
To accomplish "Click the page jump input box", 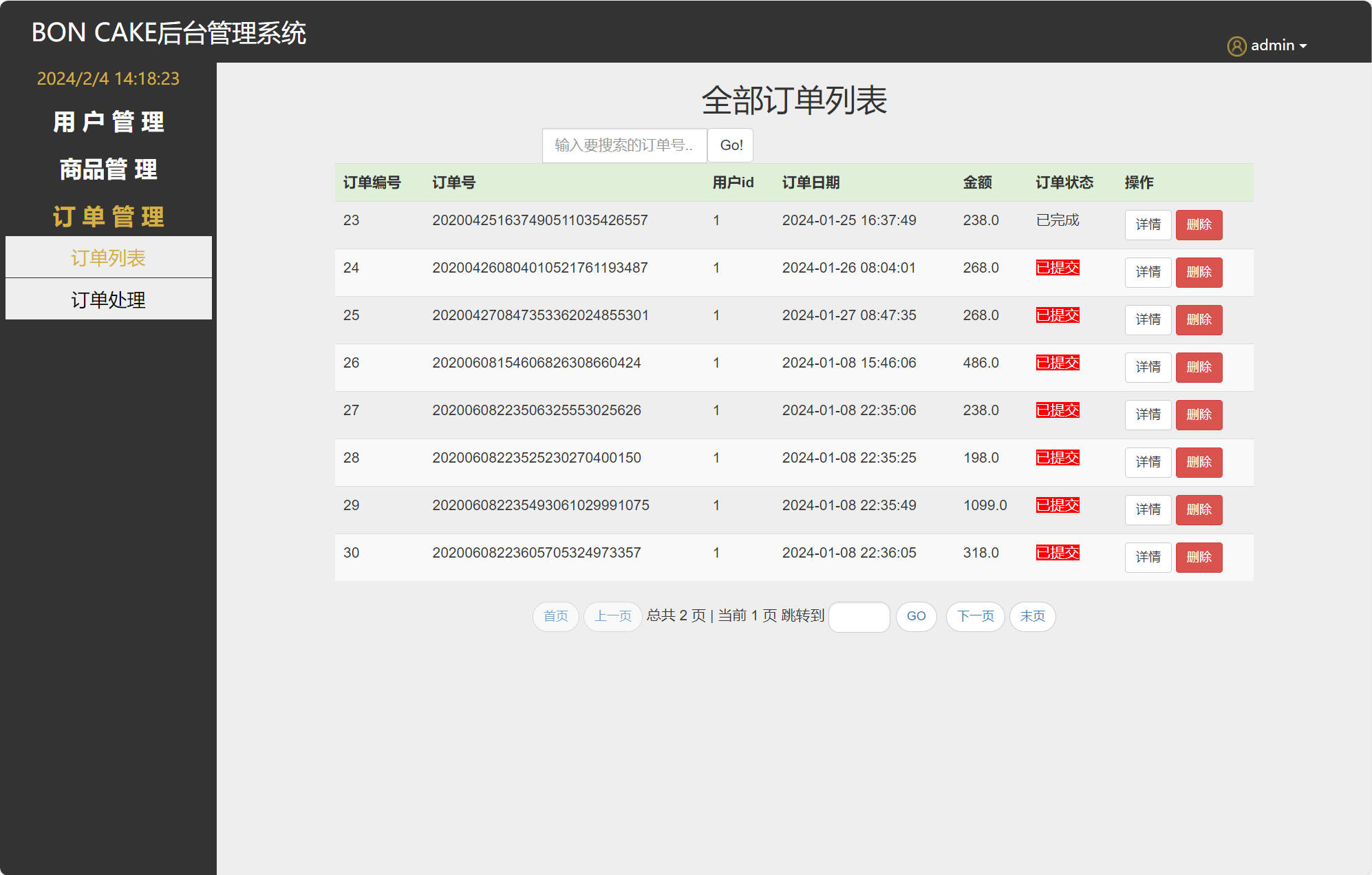I will click(x=859, y=617).
